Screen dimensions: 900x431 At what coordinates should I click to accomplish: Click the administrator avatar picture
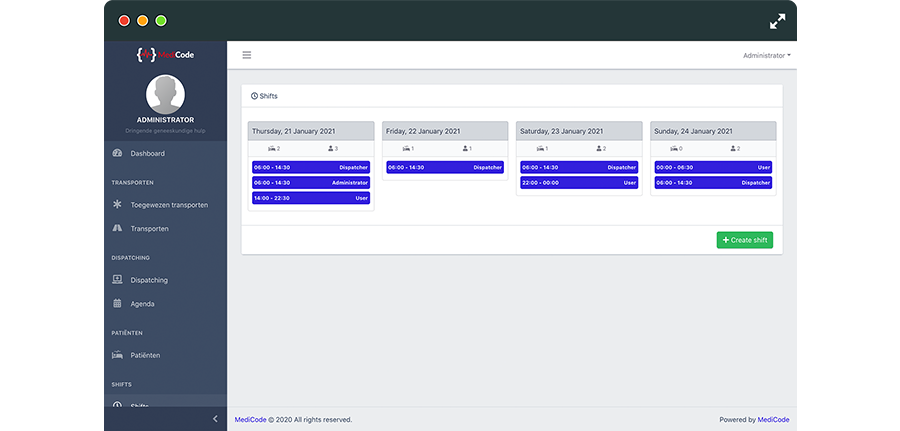pyautogui.click(x=165, y=94)
